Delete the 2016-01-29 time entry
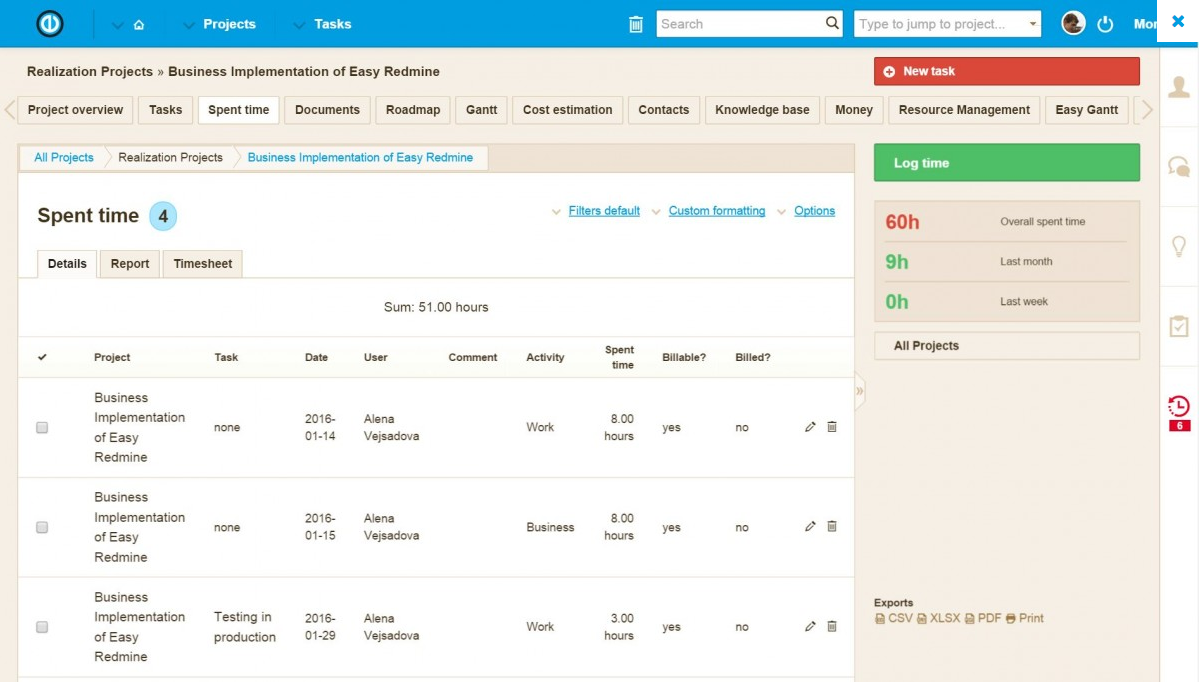 tap(832, 626)
